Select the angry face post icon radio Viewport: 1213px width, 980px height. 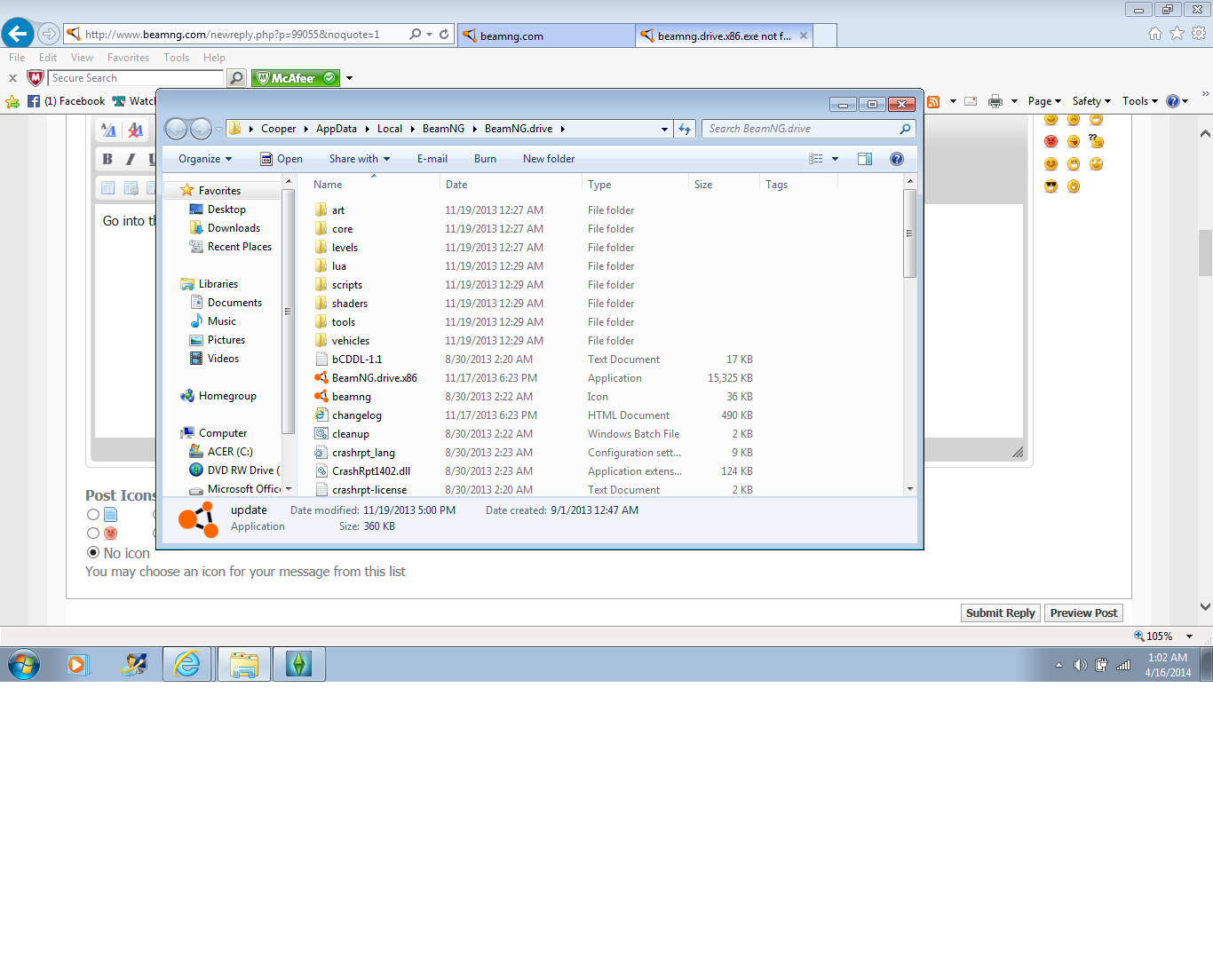coord(93,533)
